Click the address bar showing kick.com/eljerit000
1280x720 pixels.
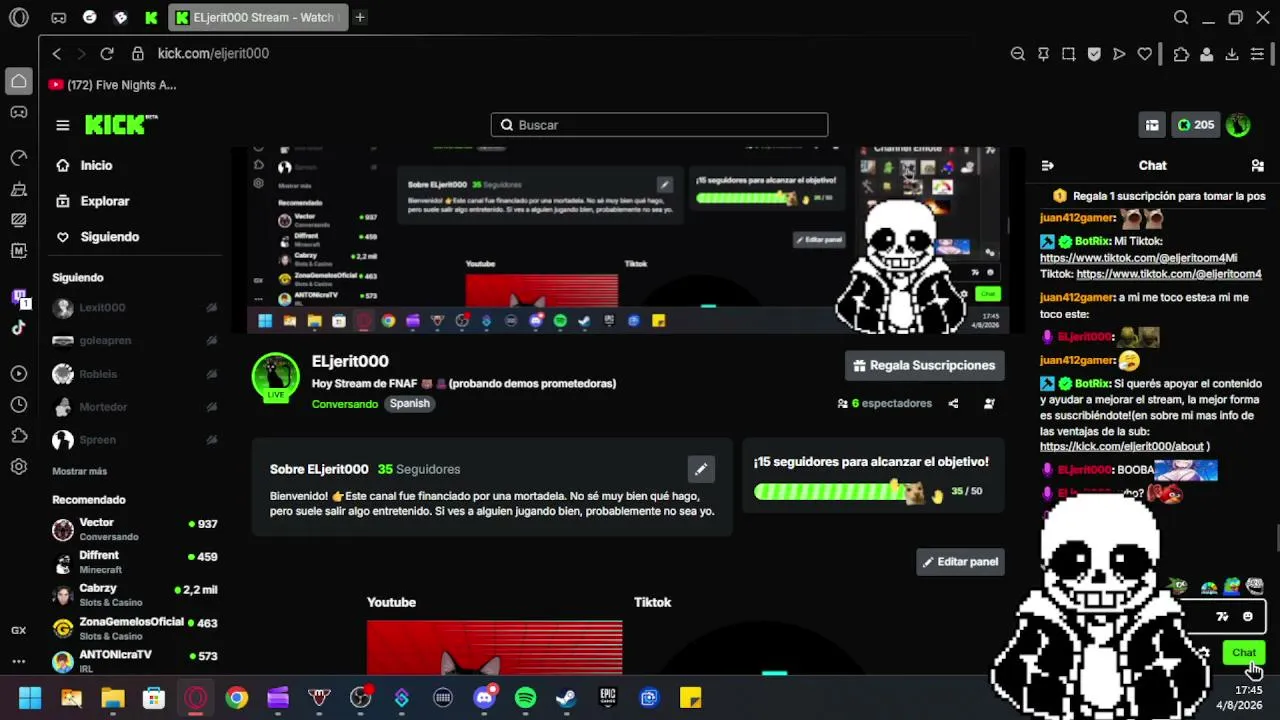point(213,54)
